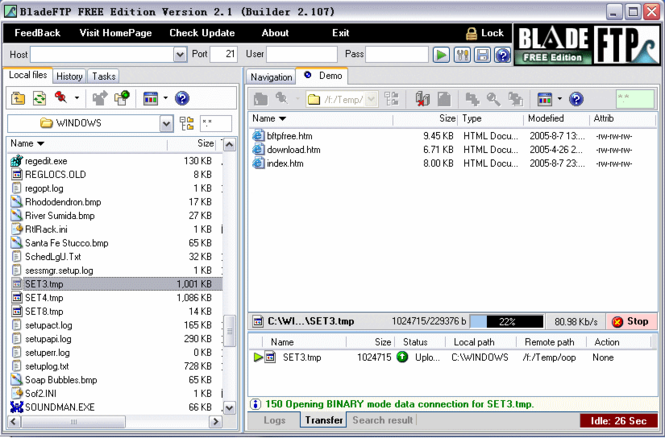Click the local list horizontal scrollbar thumb

tap(74, 421)
